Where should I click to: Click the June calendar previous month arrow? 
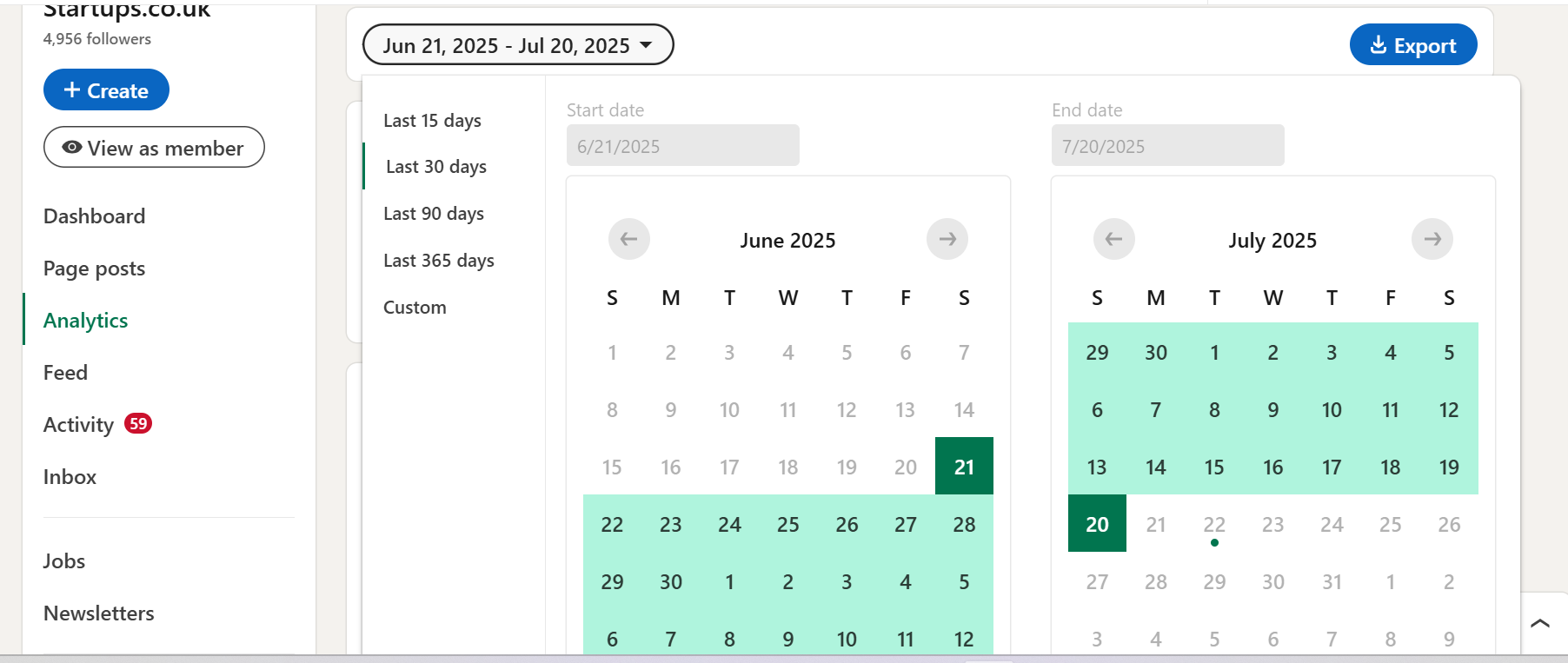(628, 239)
